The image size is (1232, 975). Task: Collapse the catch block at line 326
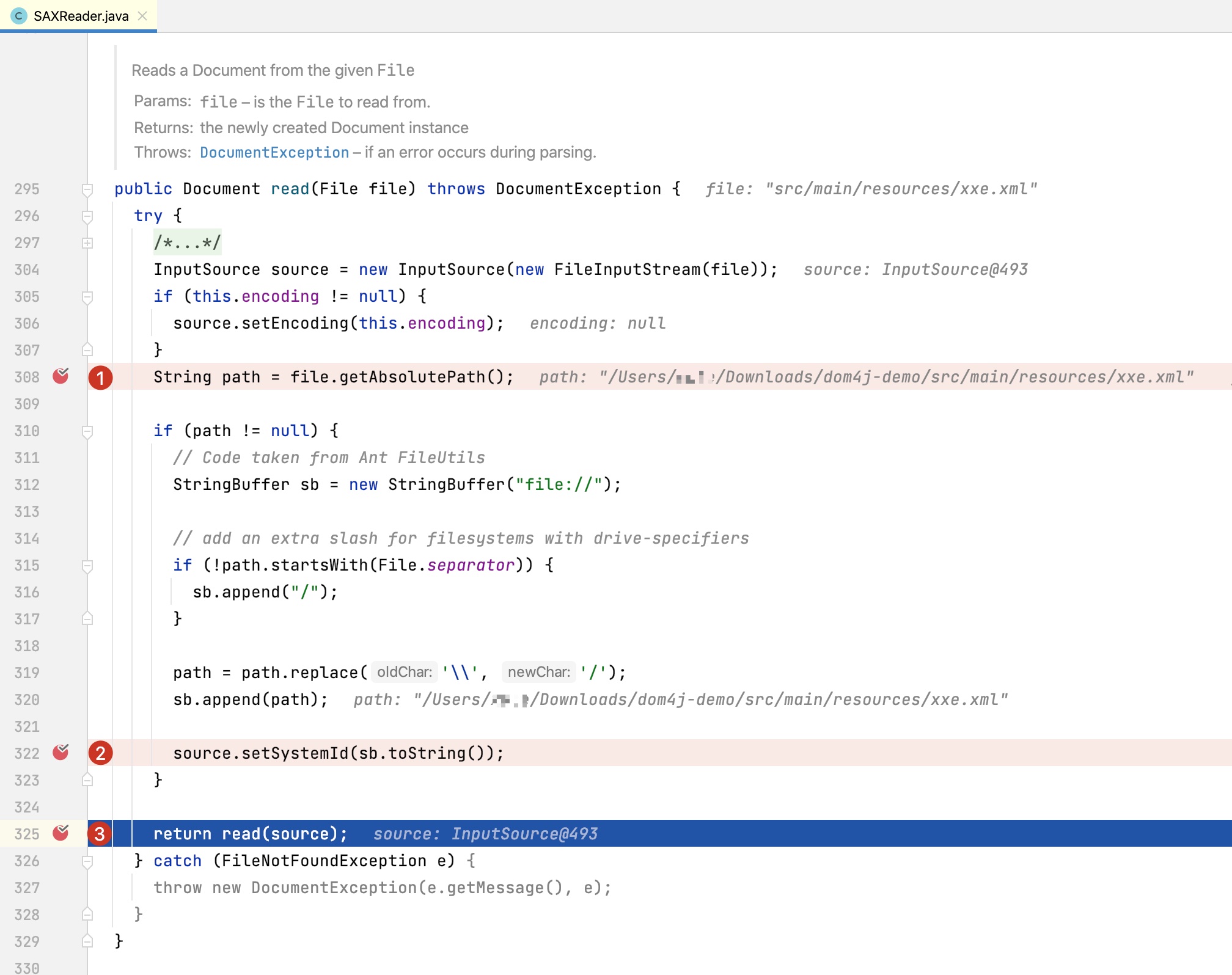pos(87,861)
